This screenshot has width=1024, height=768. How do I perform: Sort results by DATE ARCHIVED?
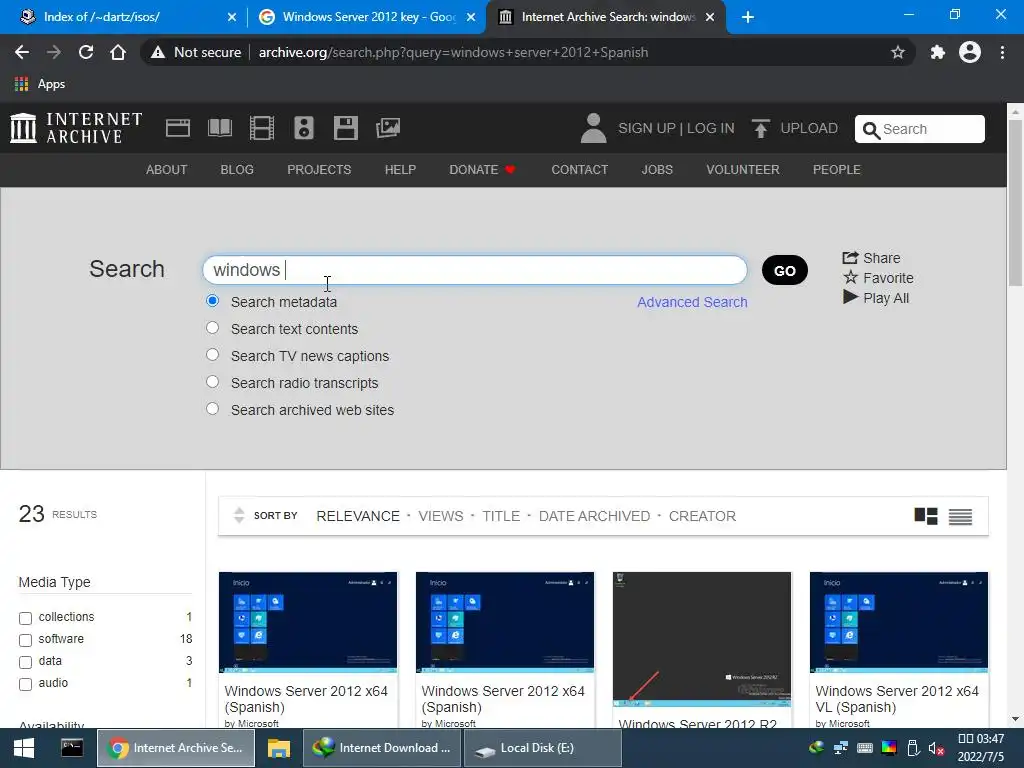click(594, 516)
